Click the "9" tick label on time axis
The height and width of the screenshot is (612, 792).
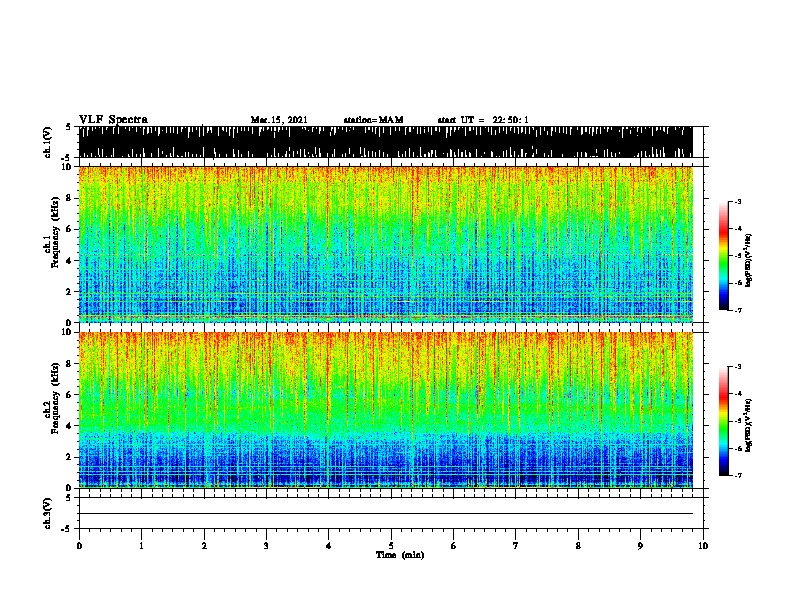(x=640, y=546)
